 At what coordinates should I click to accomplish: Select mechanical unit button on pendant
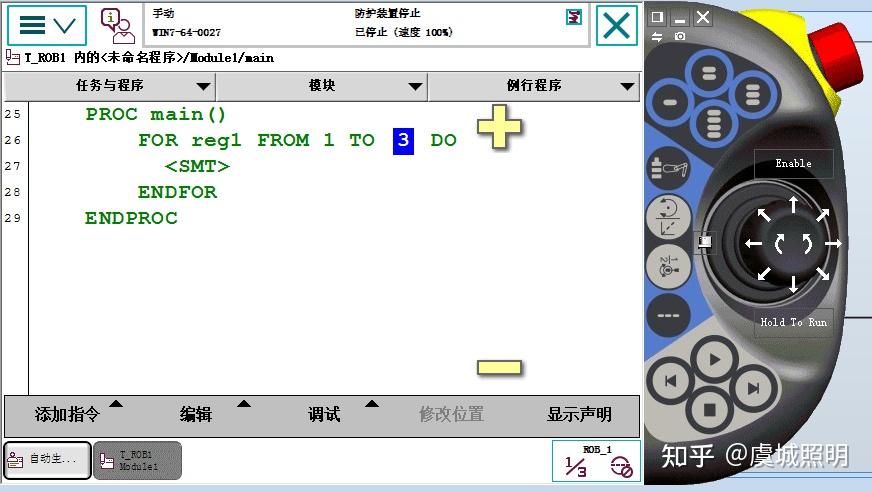(669, 168)
